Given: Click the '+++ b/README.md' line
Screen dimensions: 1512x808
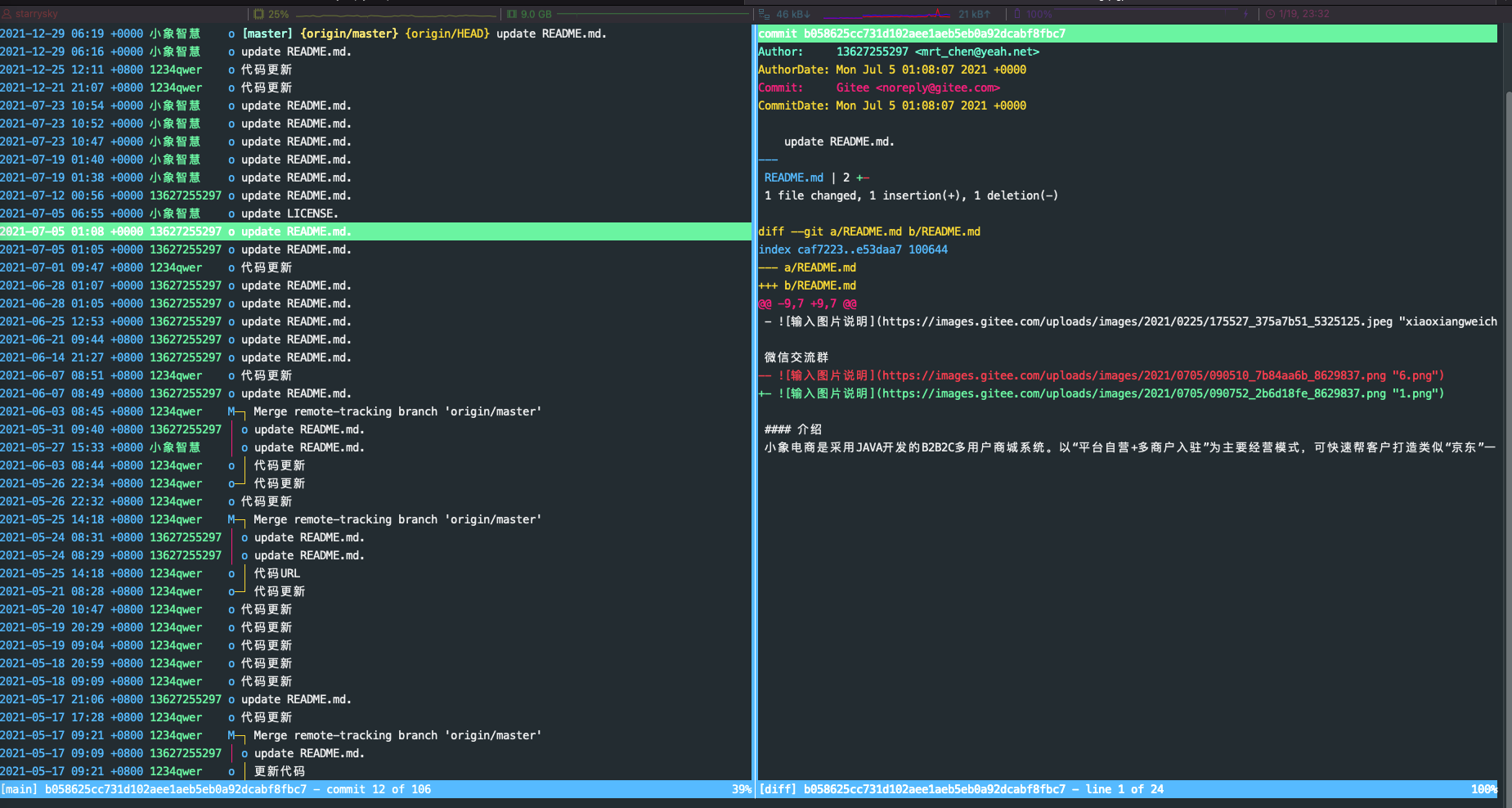Looking at the screenshot, I should pyautogui.click(x=807, y=285).
